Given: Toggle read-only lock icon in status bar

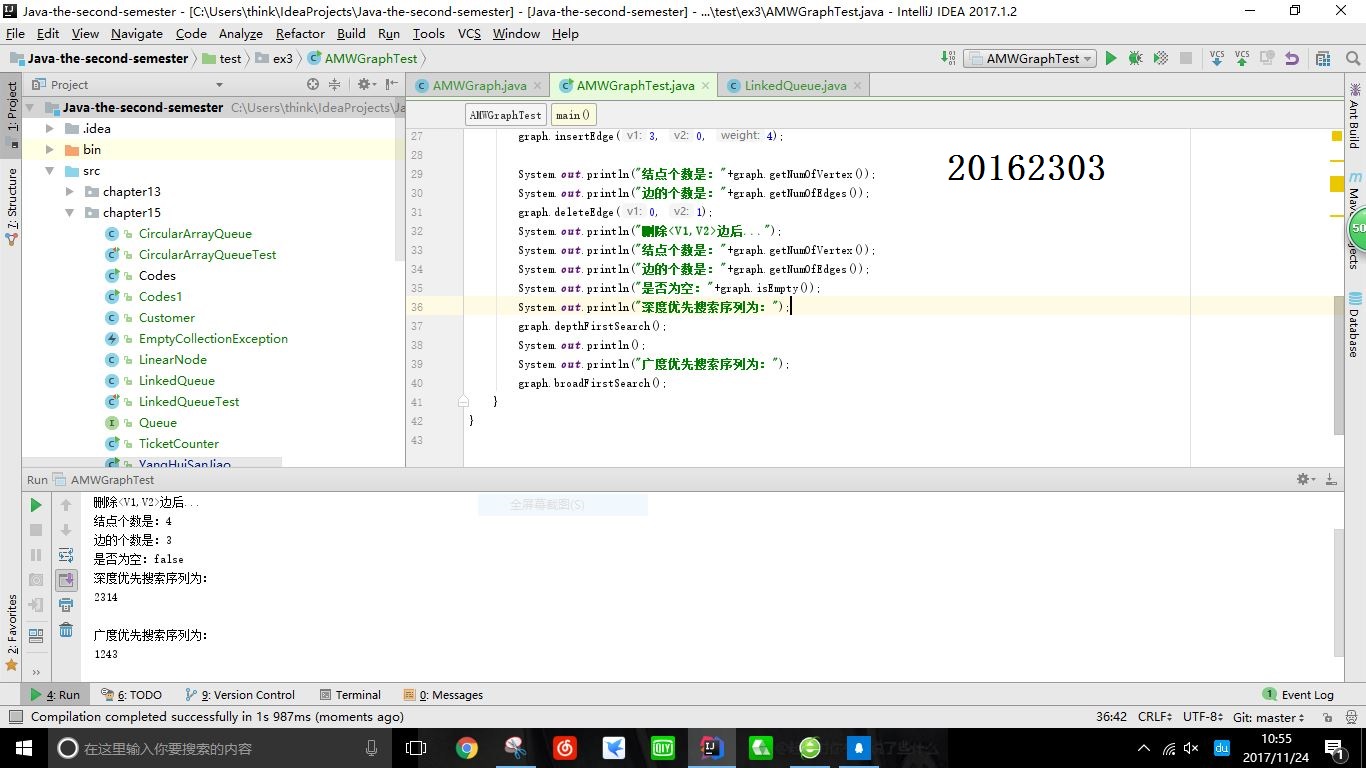Looking at the screenshot, I should pyautogui.click(x=1328, y=717).
